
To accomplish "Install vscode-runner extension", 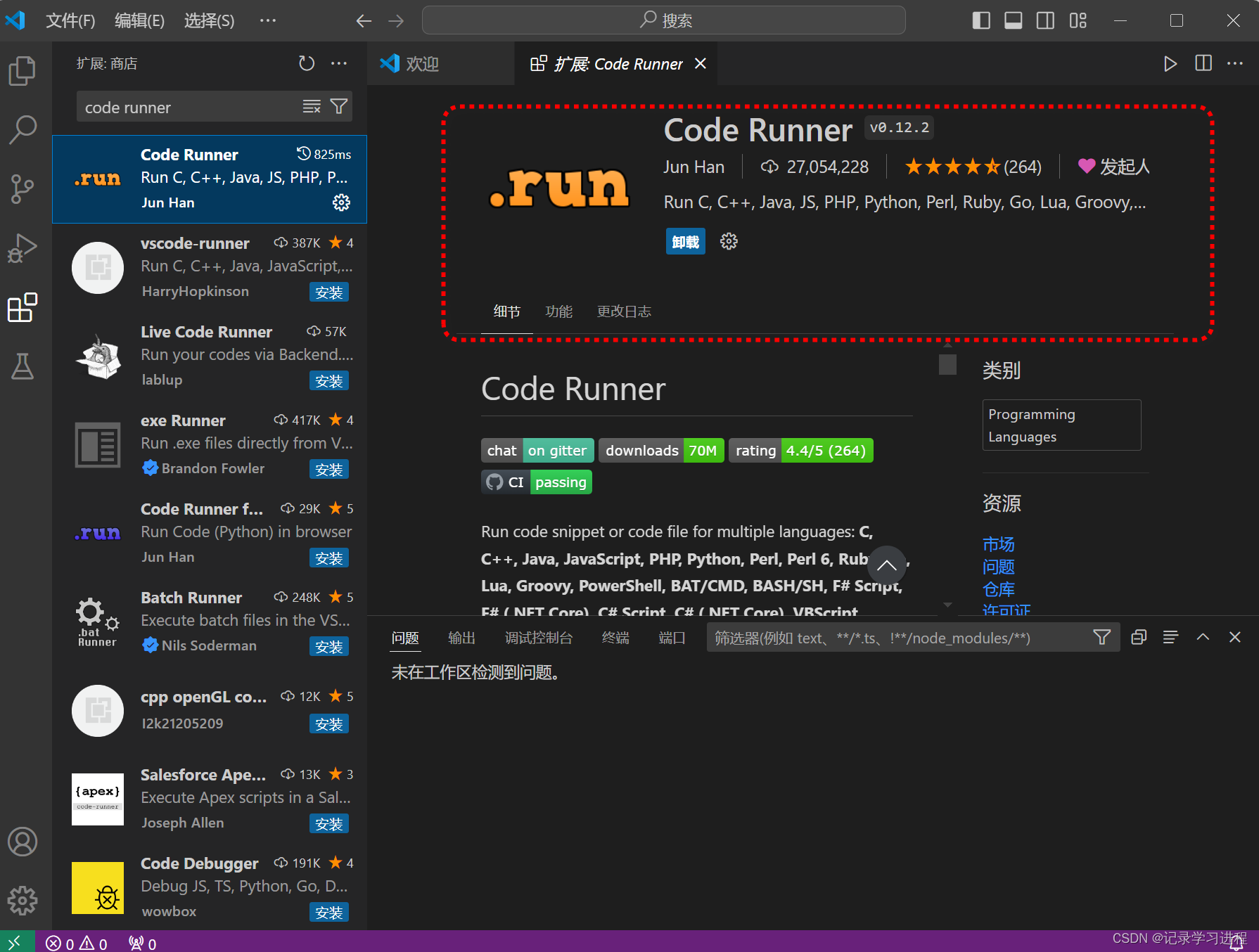I will pos(328,292).
